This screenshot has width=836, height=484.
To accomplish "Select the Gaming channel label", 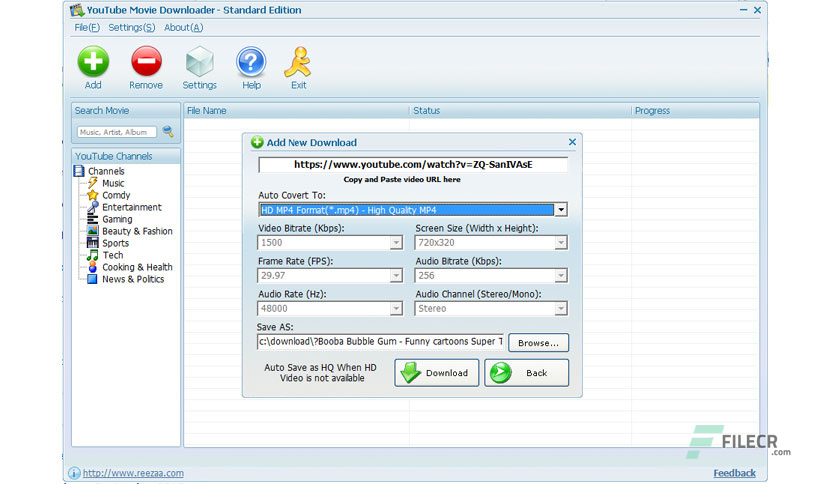I will (117, 219).
